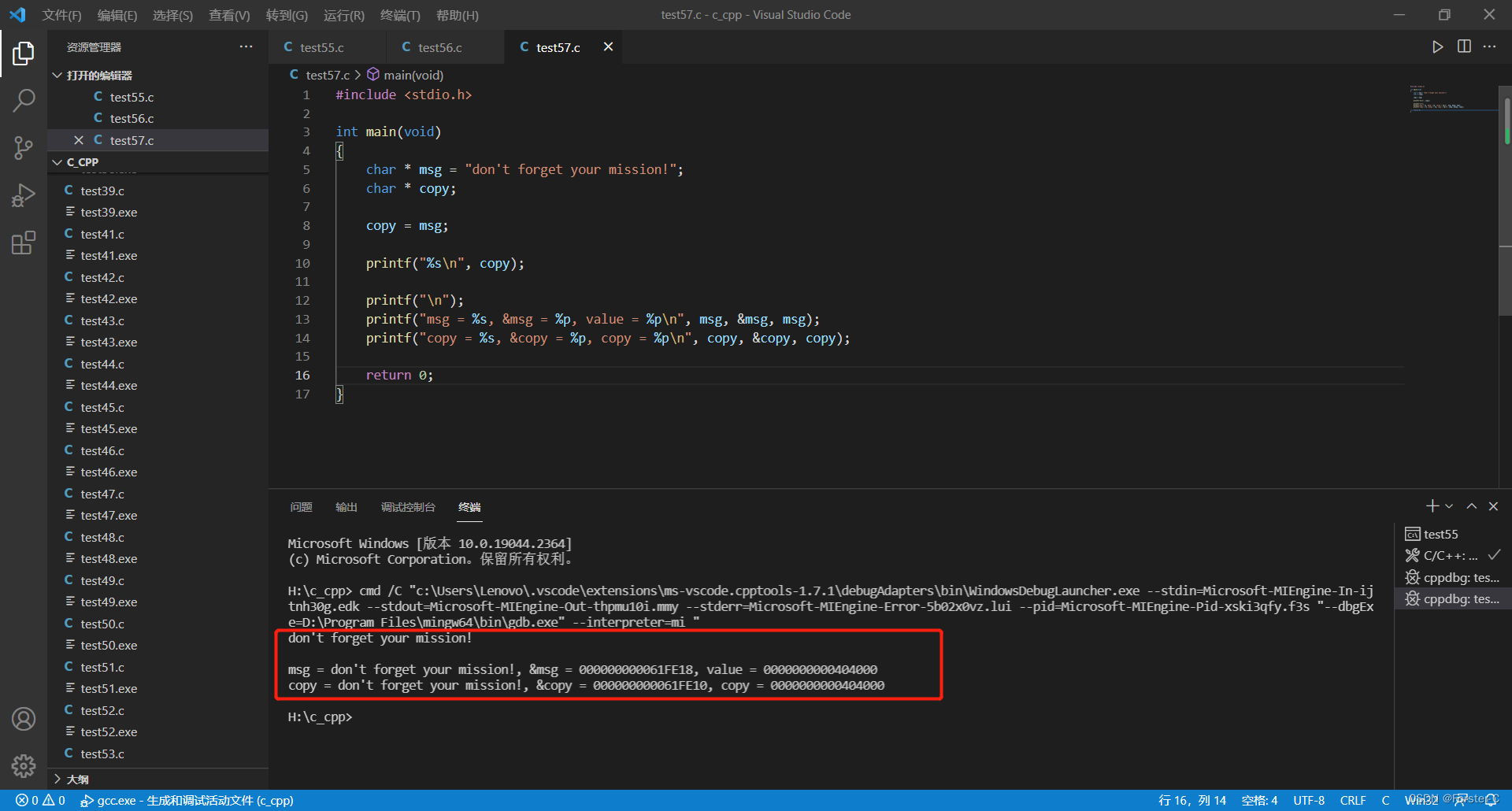Screen dimensions: 1512x811
Task: Open test44.c in the file tree
Action: [x=157, y=364]
